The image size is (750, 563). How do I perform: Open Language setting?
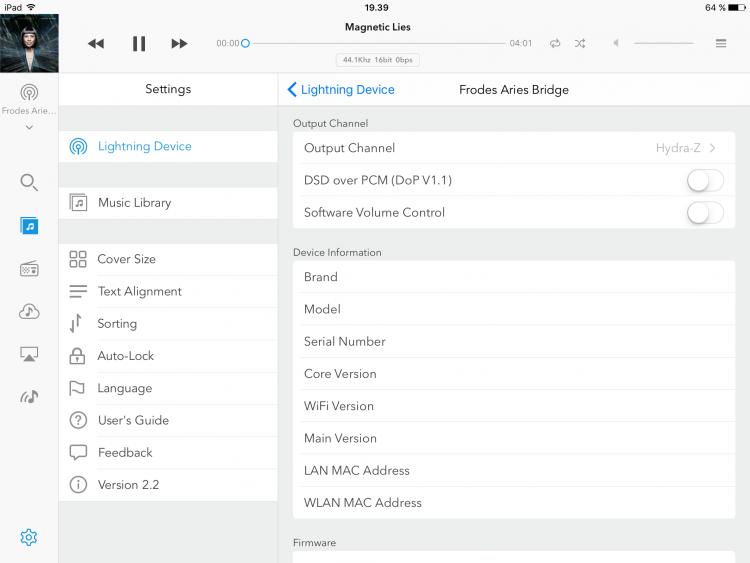coord(168,388)
